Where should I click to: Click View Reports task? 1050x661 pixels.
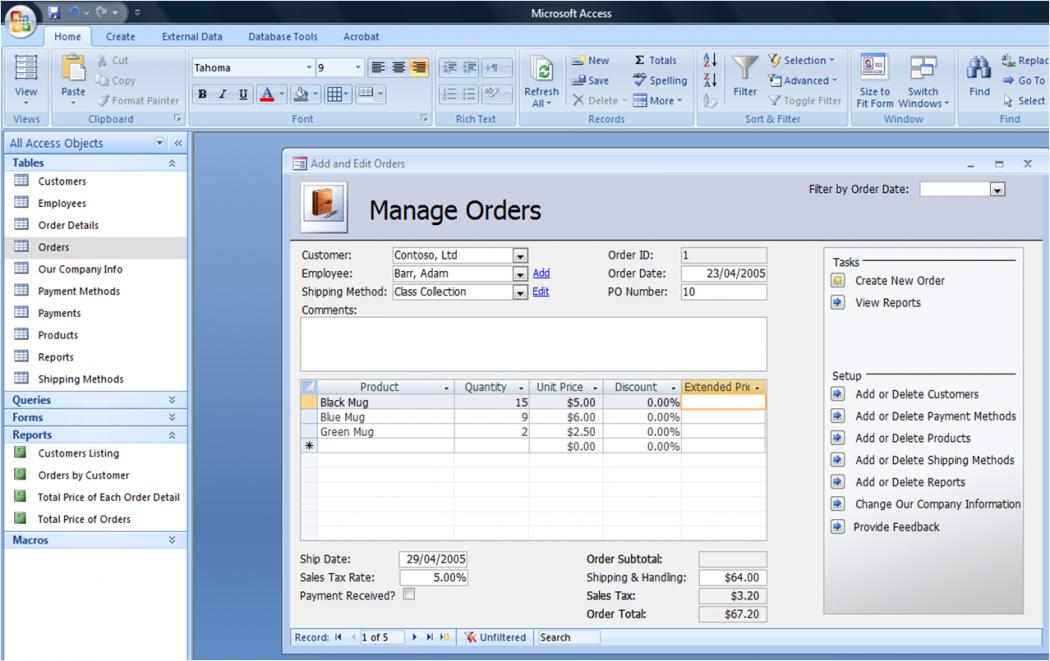point(887,303)
